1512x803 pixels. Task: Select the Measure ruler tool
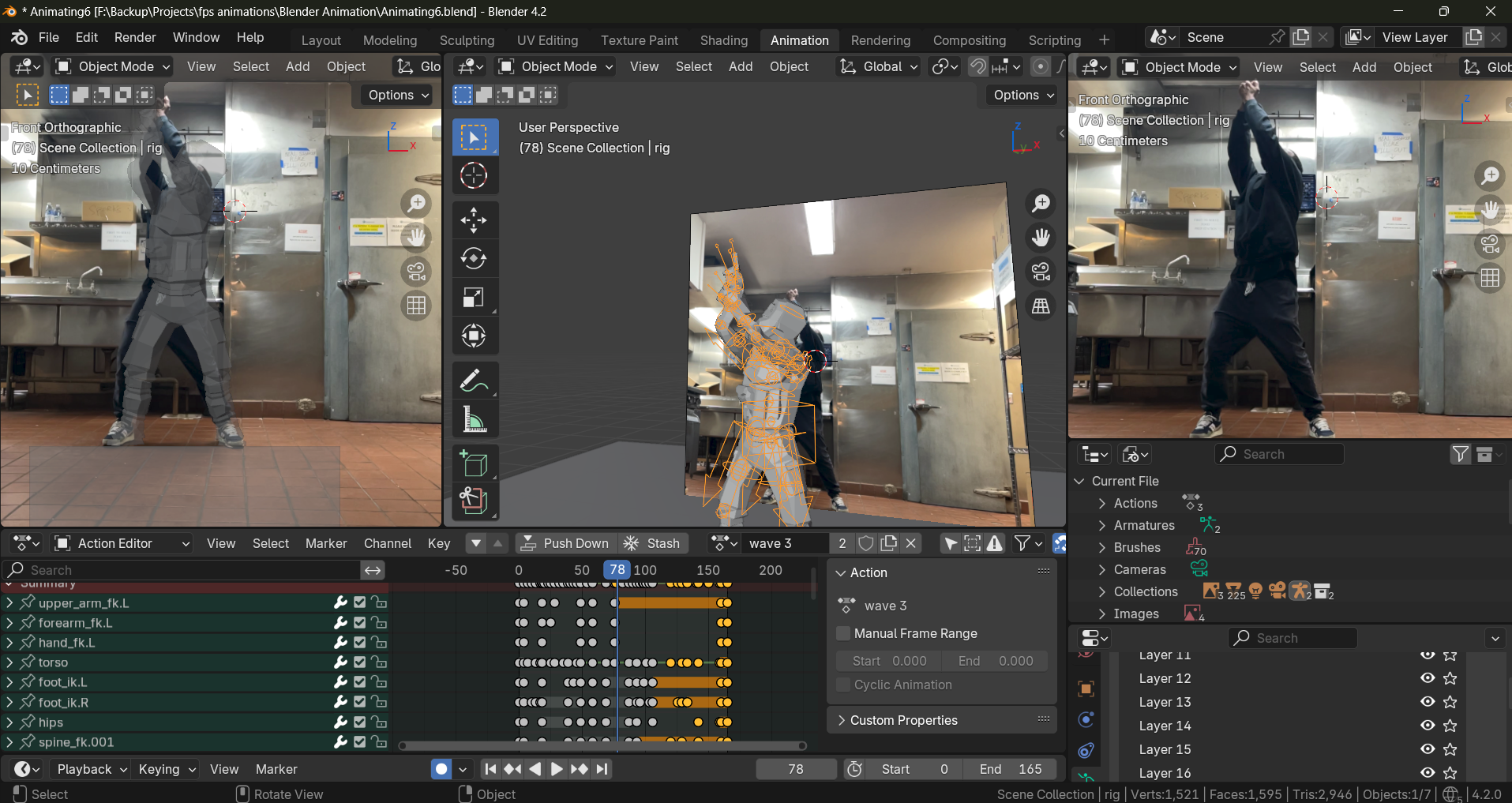click(474, 420)
